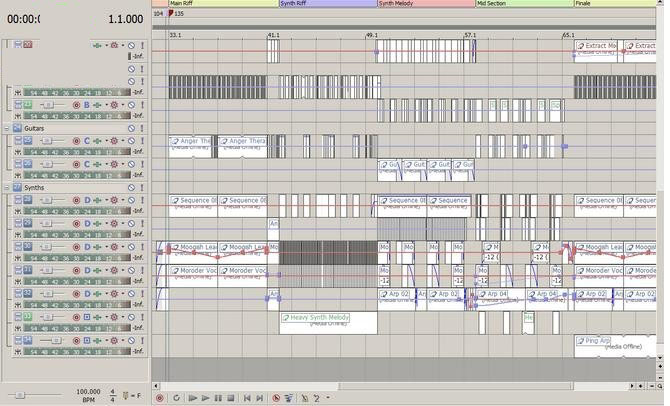Click volume fader of track 23

click(48, 105)
